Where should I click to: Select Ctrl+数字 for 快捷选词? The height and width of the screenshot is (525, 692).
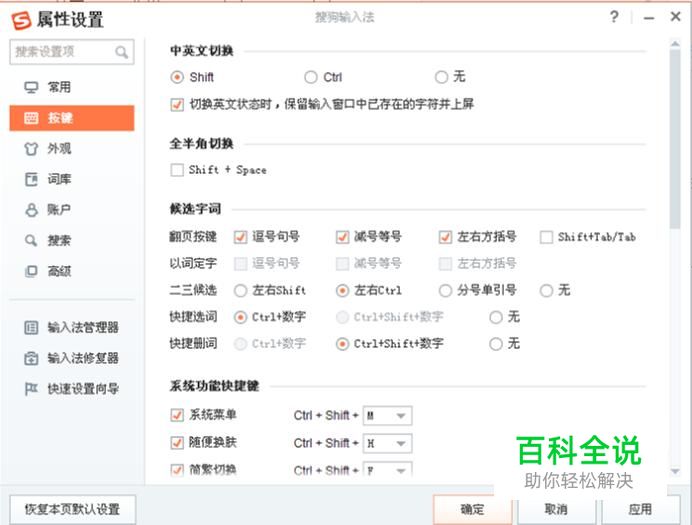pyautogui.click(x=241, y=317)
